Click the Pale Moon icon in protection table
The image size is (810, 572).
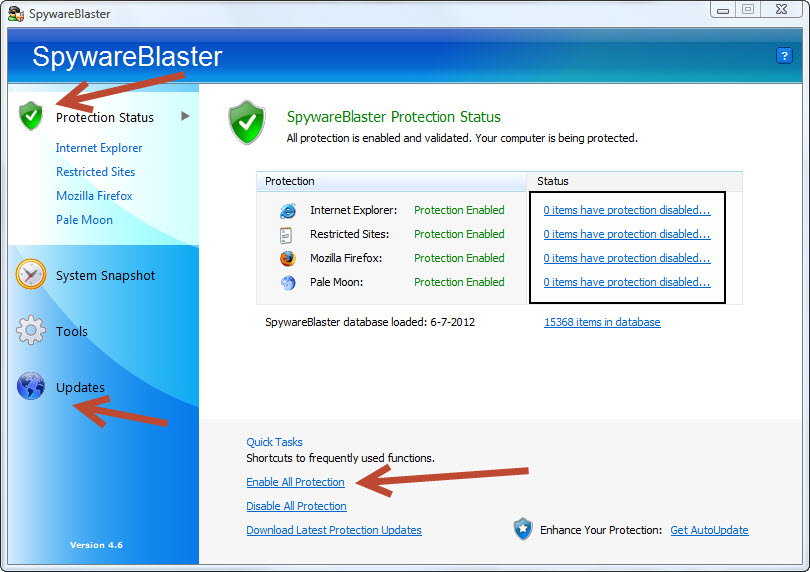tap(288, 283)
